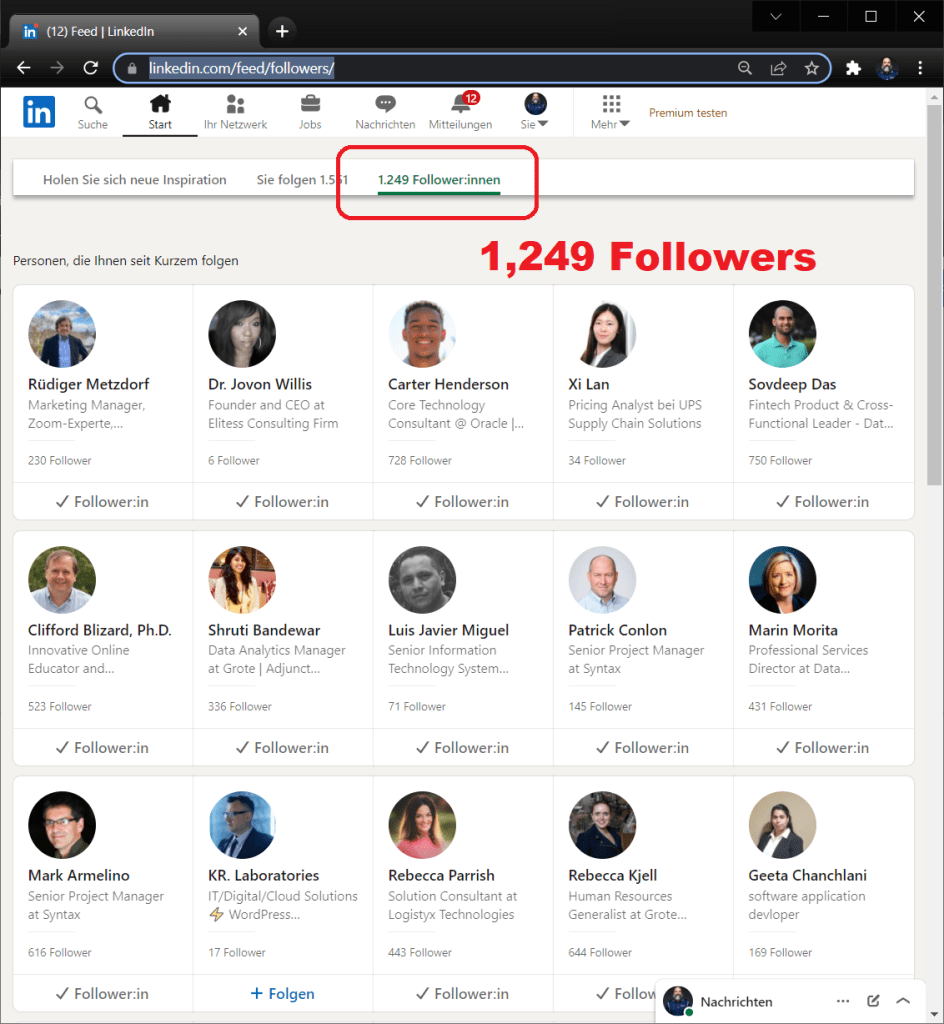Screen dimensions: 944x1024
Task: Open the Suche search icon
Action: click(x=93, y=106)
